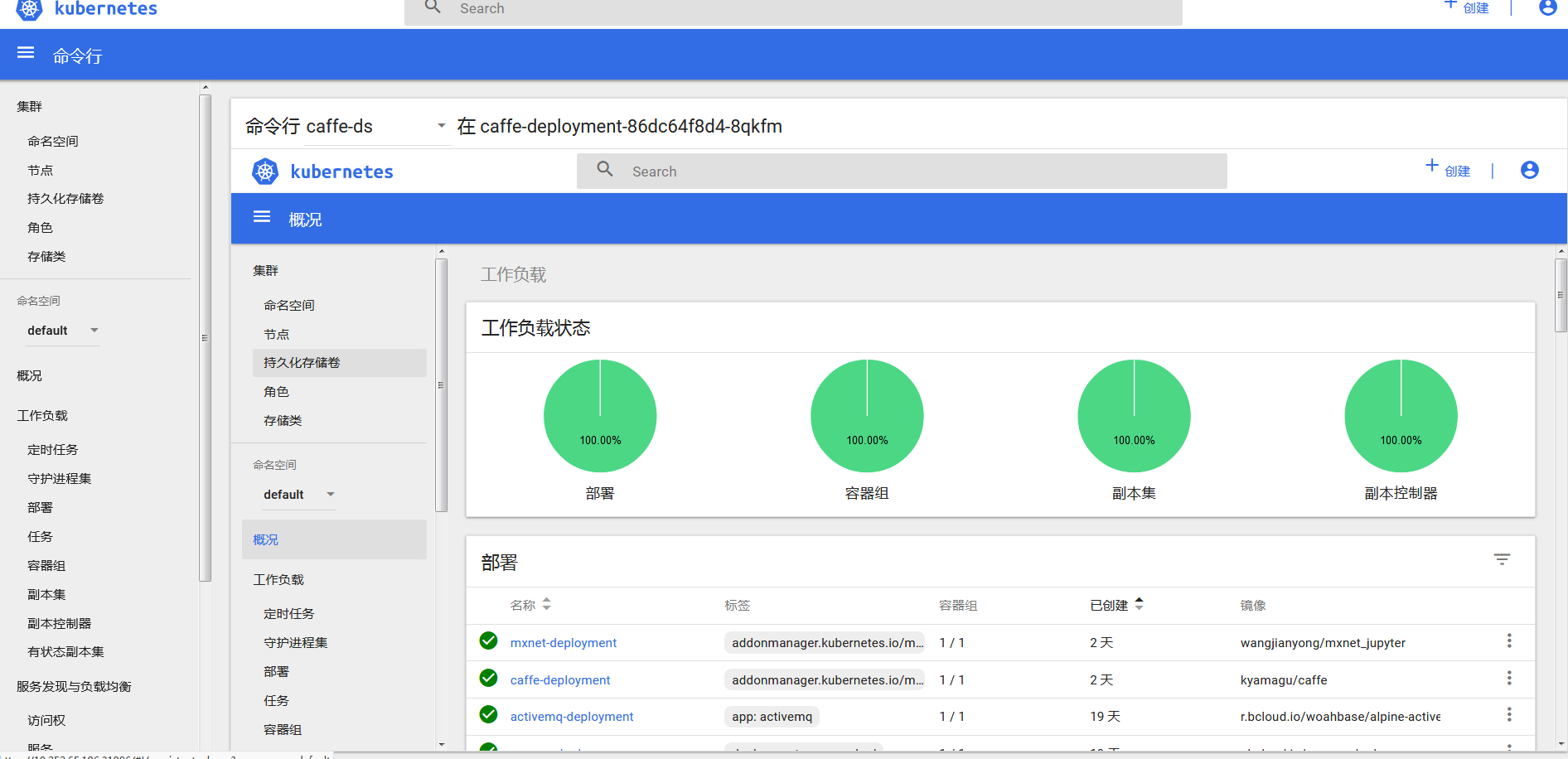Image resolution: width=1568 pixels, height=759 pixels.
Task: Open the caffe-deployment link
Action: coord(560,680)
